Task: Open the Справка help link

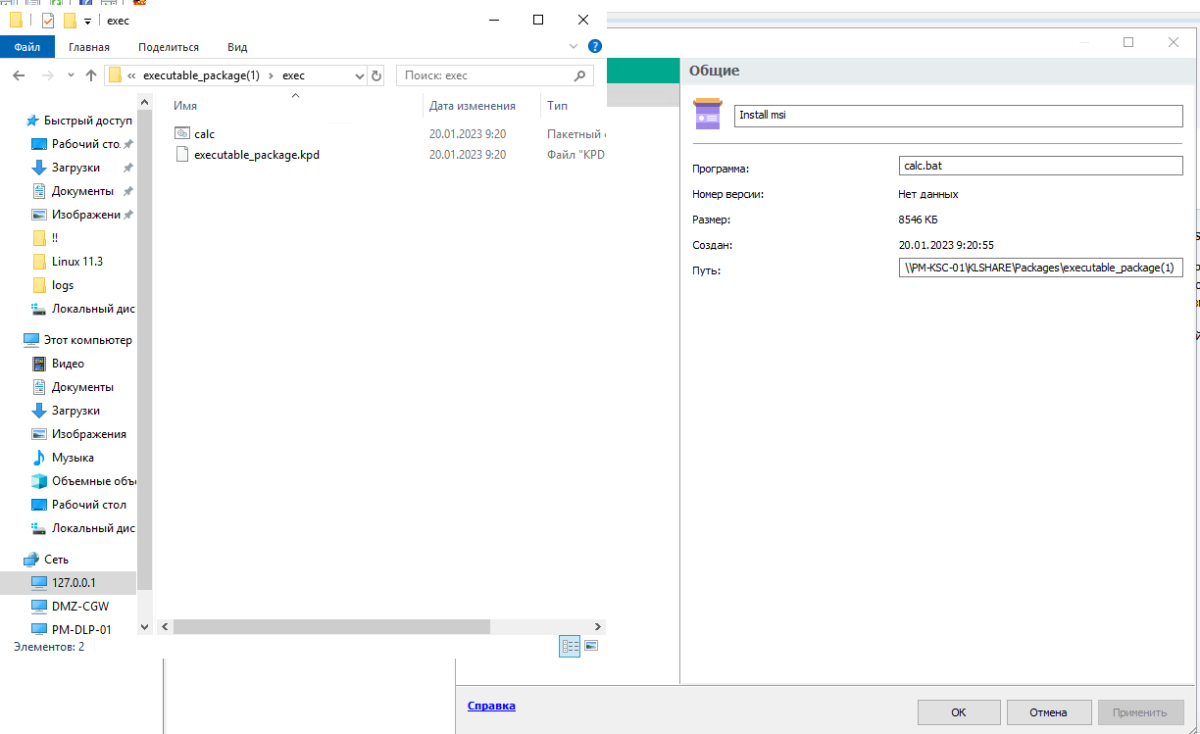Action: [491, 706]
